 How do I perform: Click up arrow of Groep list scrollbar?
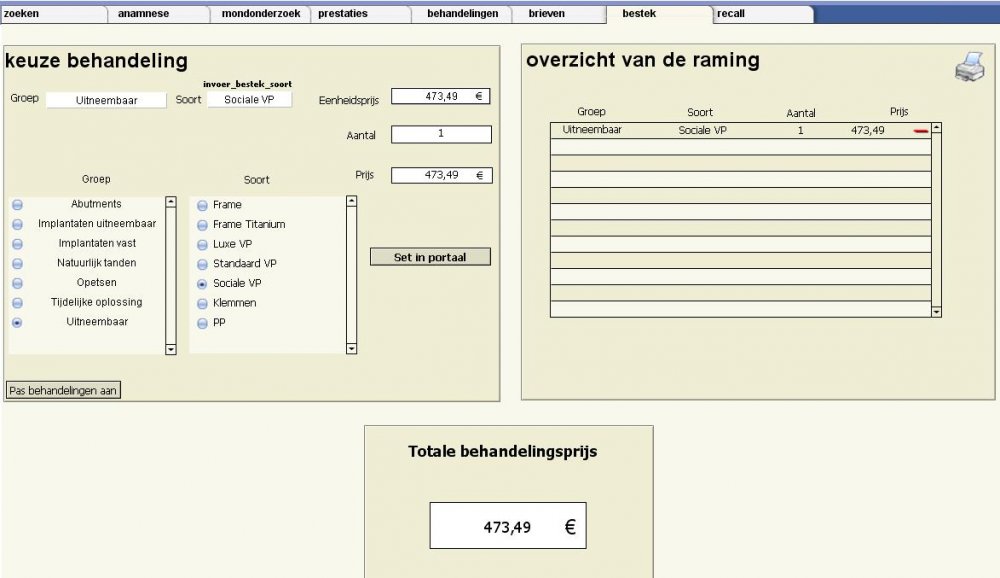[x=171, y=202]
